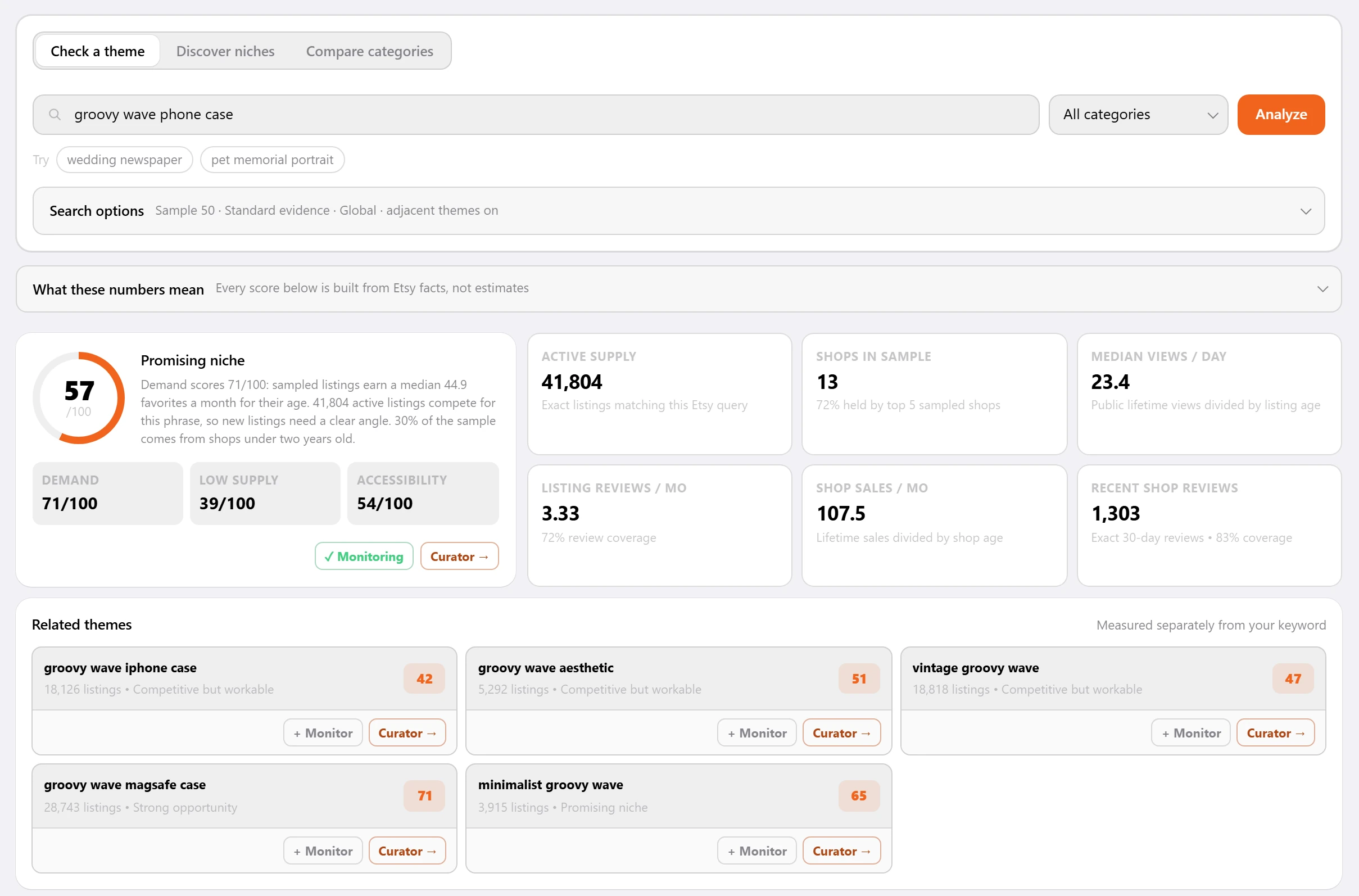The image size is (1359, 896).
Task: Click the Median Views / Day card
Action: click(1209, 393)
